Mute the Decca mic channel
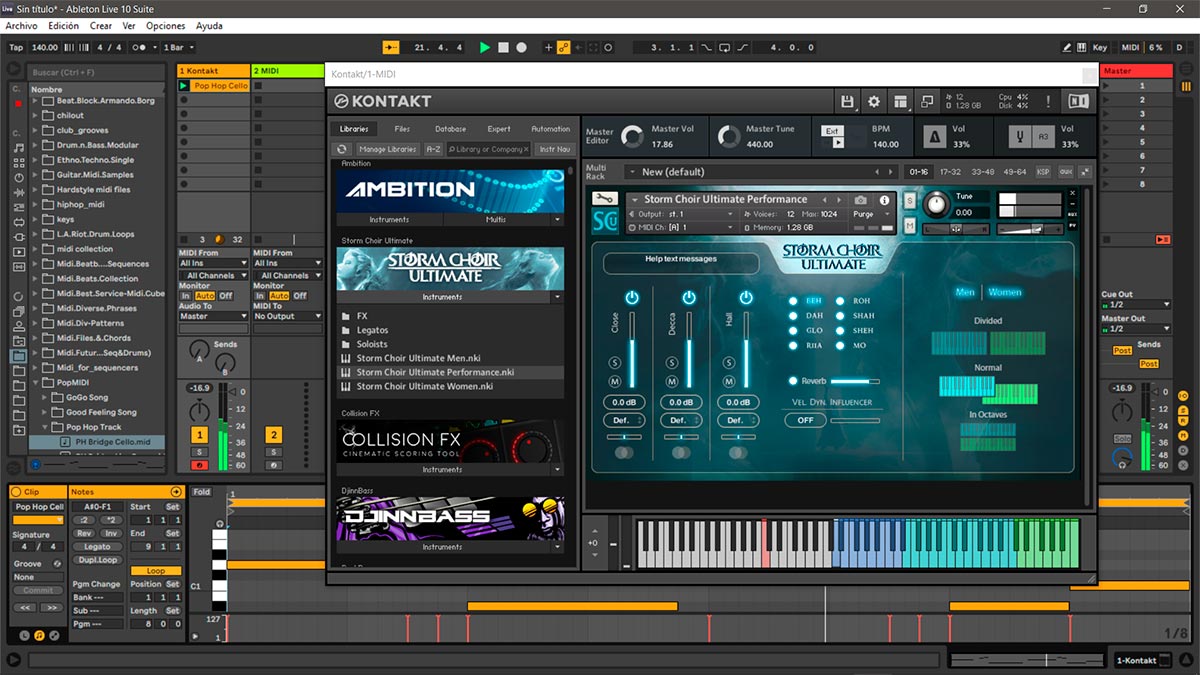The height and width of the screenshot is (675, 1200). pyautogui.click(x=673, y=382)
